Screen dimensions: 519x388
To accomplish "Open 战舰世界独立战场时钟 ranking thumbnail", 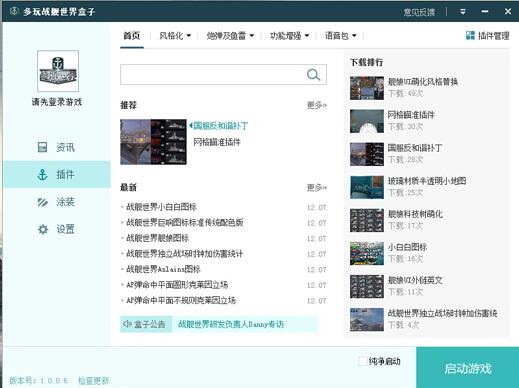I will point(367,319).
